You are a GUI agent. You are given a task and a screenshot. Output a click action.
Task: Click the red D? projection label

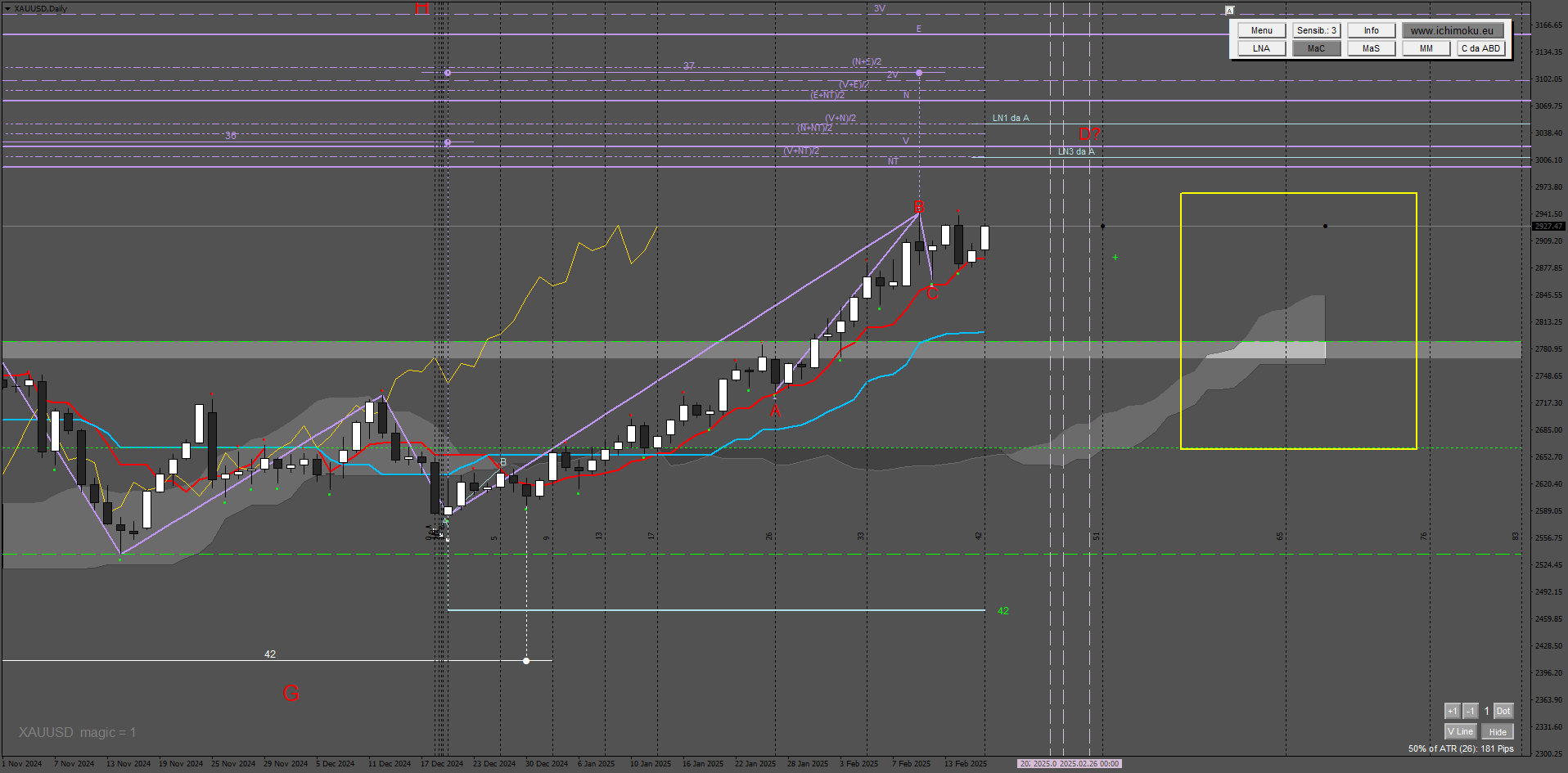(1088, 134)
